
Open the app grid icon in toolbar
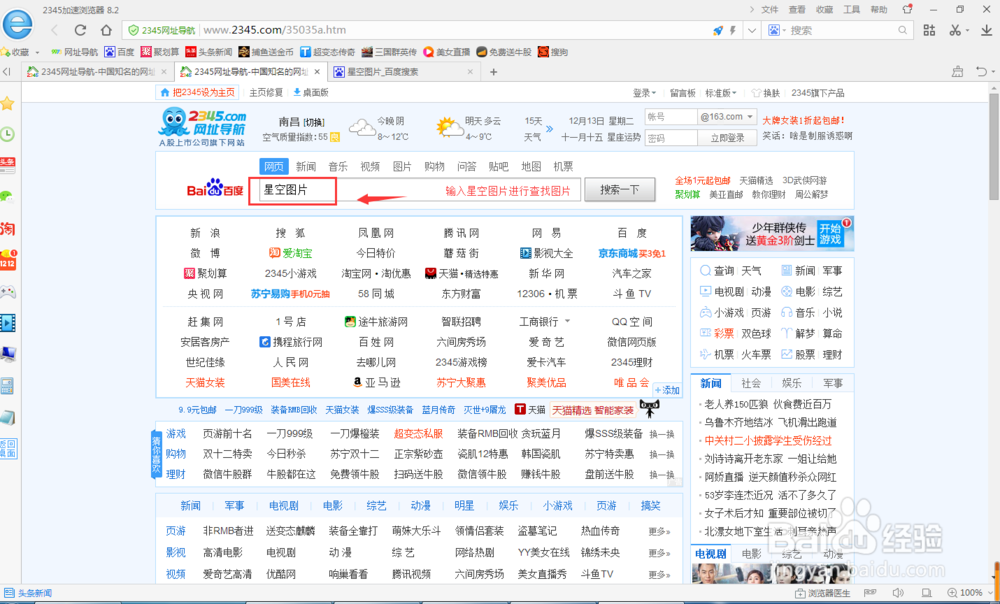coord(929,30)
